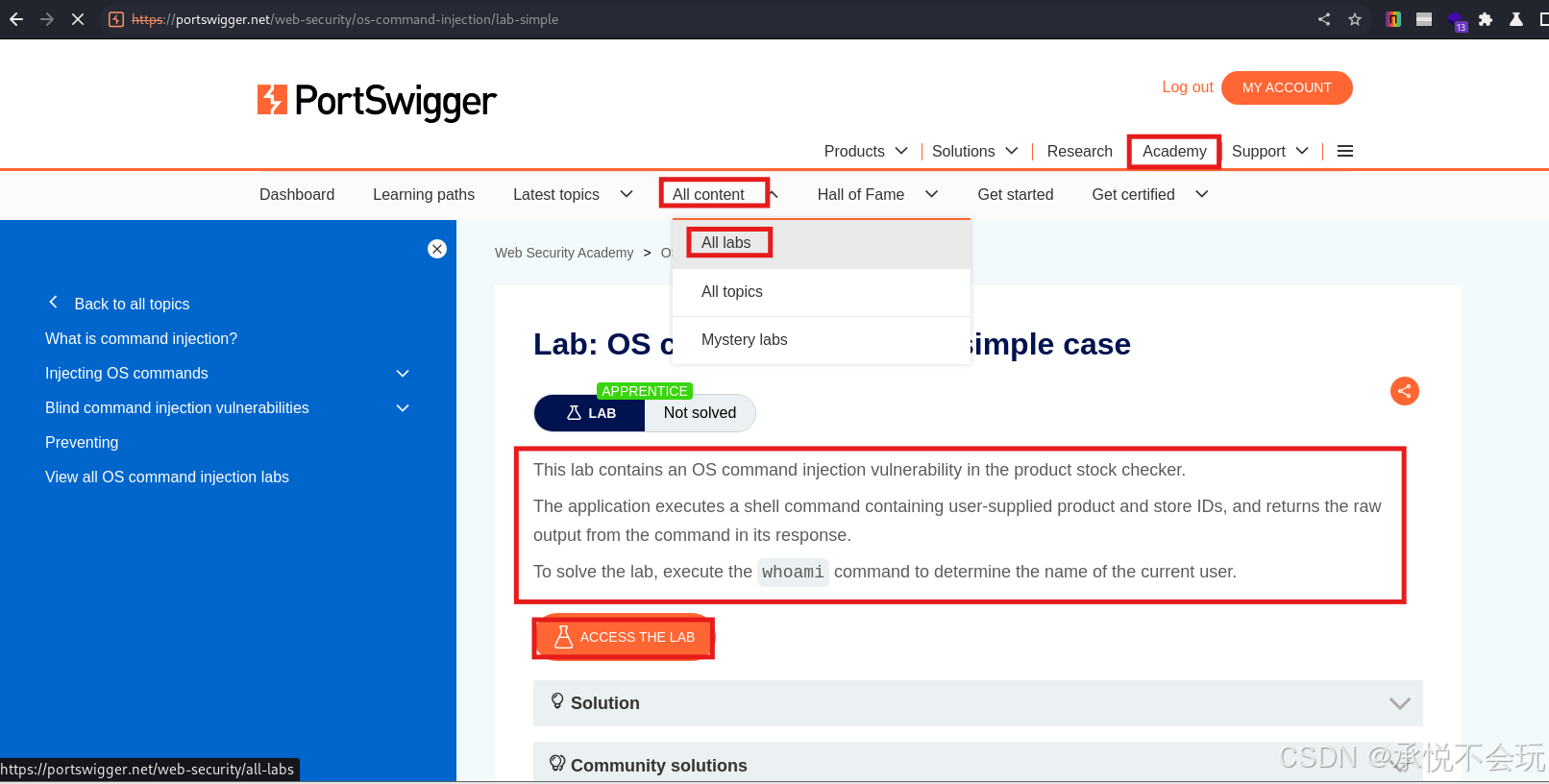Close the blue sidebar with the X icon
The image size is (1549, 784).
tap(437, 249)
